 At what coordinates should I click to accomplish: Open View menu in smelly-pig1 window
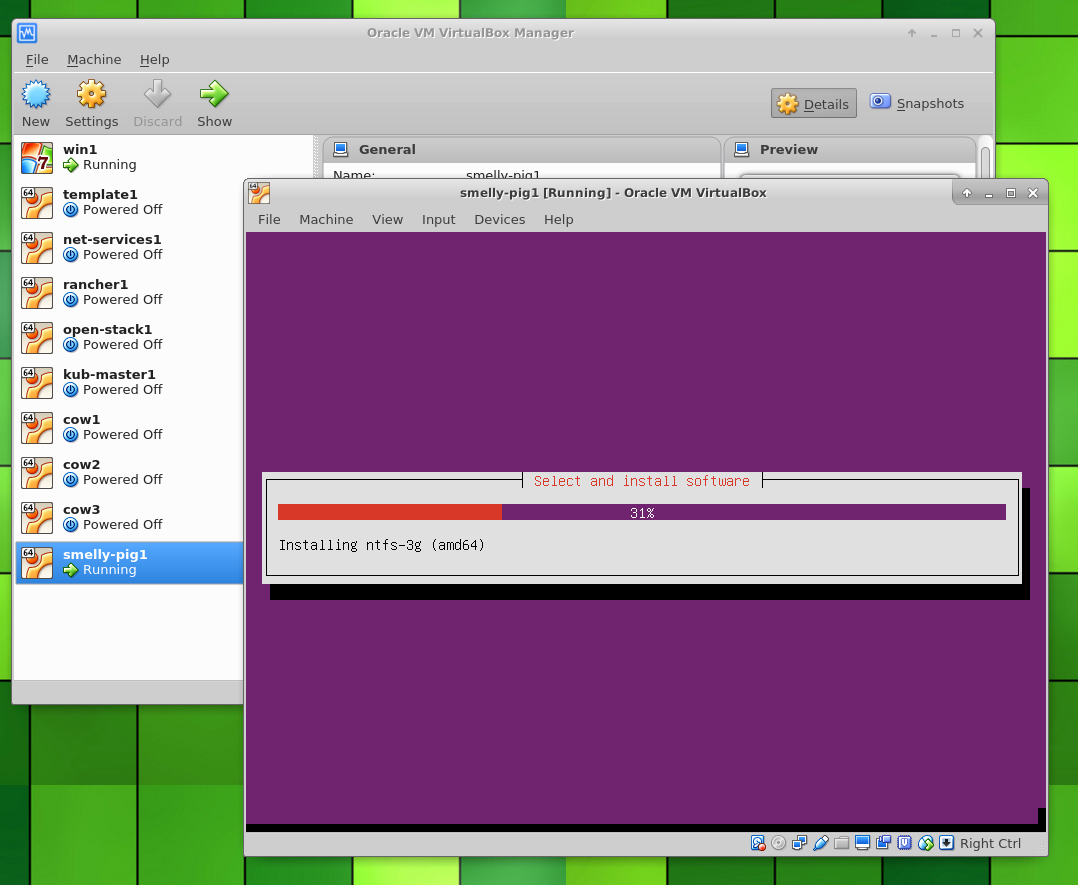(387, 219)
